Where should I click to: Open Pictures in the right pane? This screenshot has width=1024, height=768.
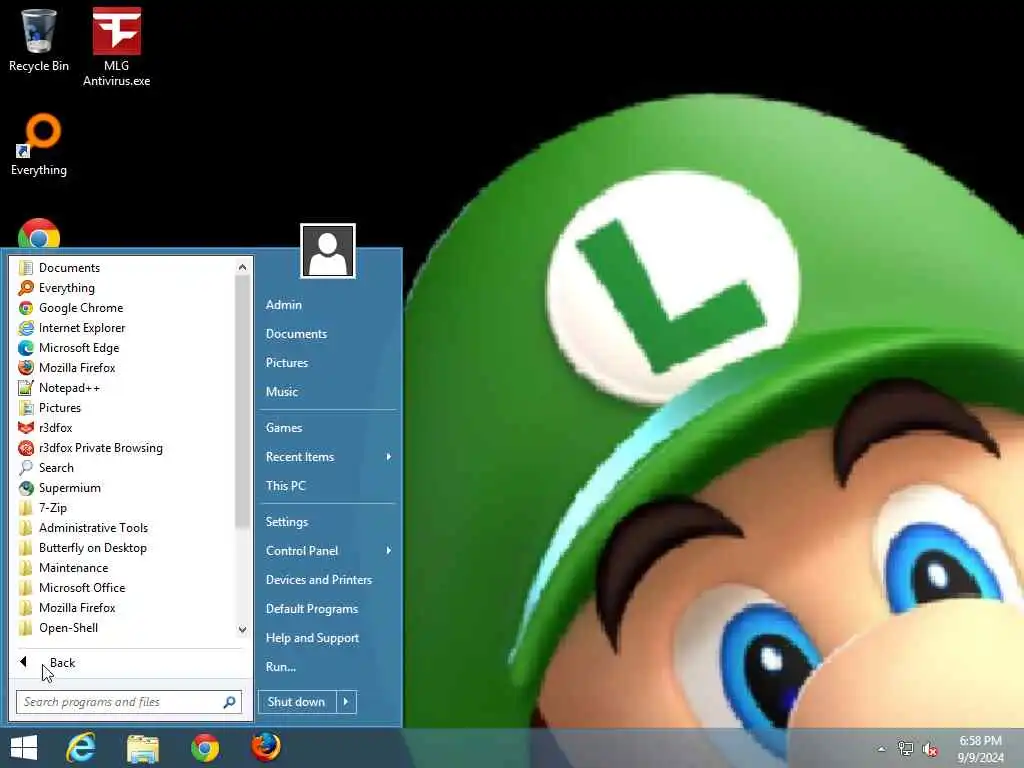(328, 362)
